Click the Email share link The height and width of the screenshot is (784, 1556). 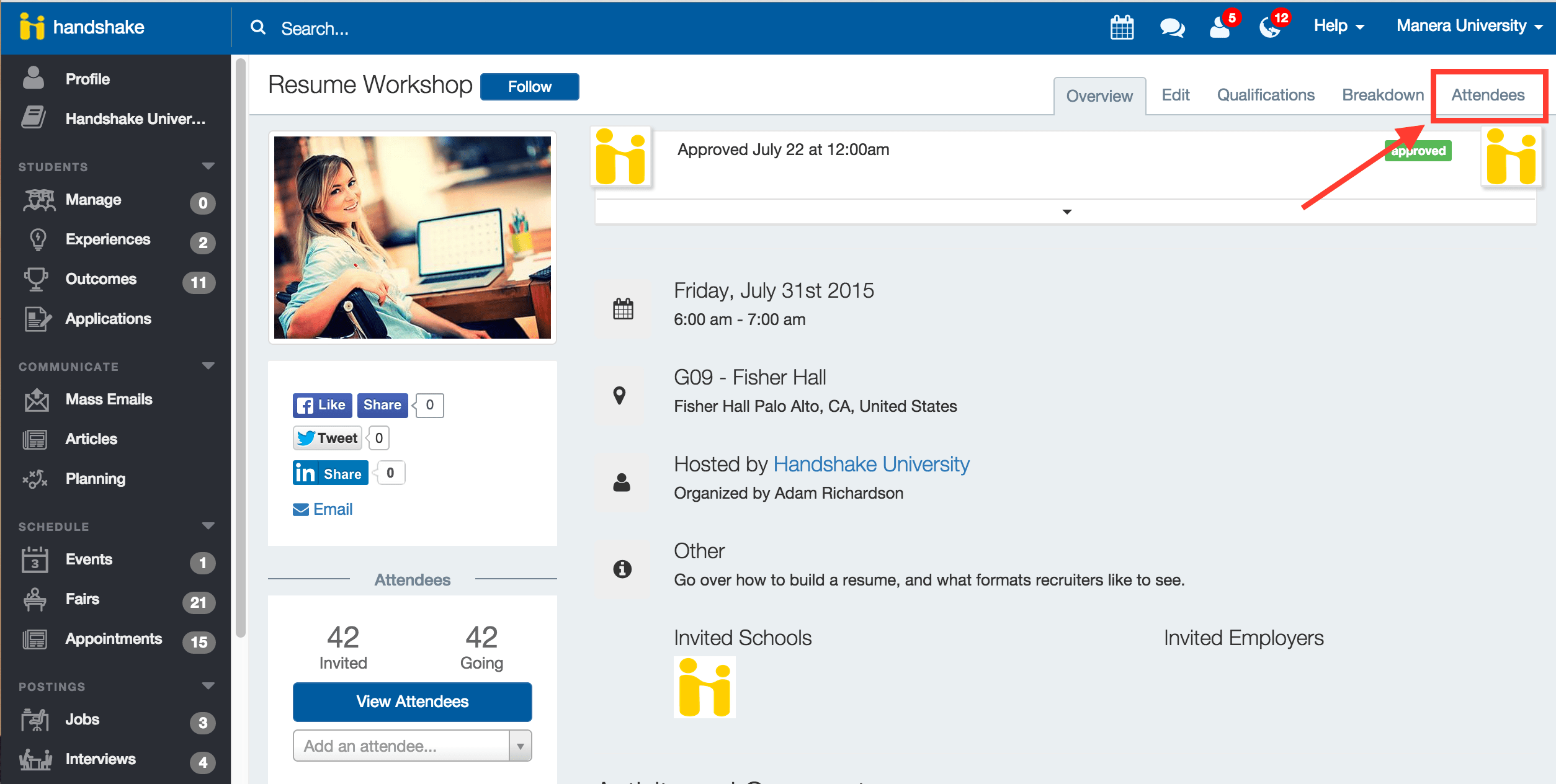(x=323, y=509)
